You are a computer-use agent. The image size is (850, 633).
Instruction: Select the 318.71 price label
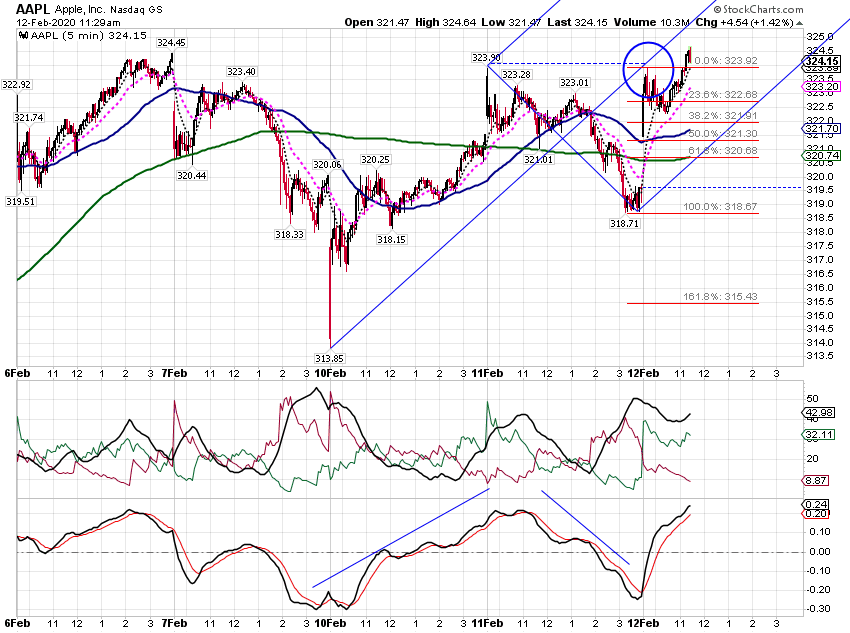tap(624, 223)
